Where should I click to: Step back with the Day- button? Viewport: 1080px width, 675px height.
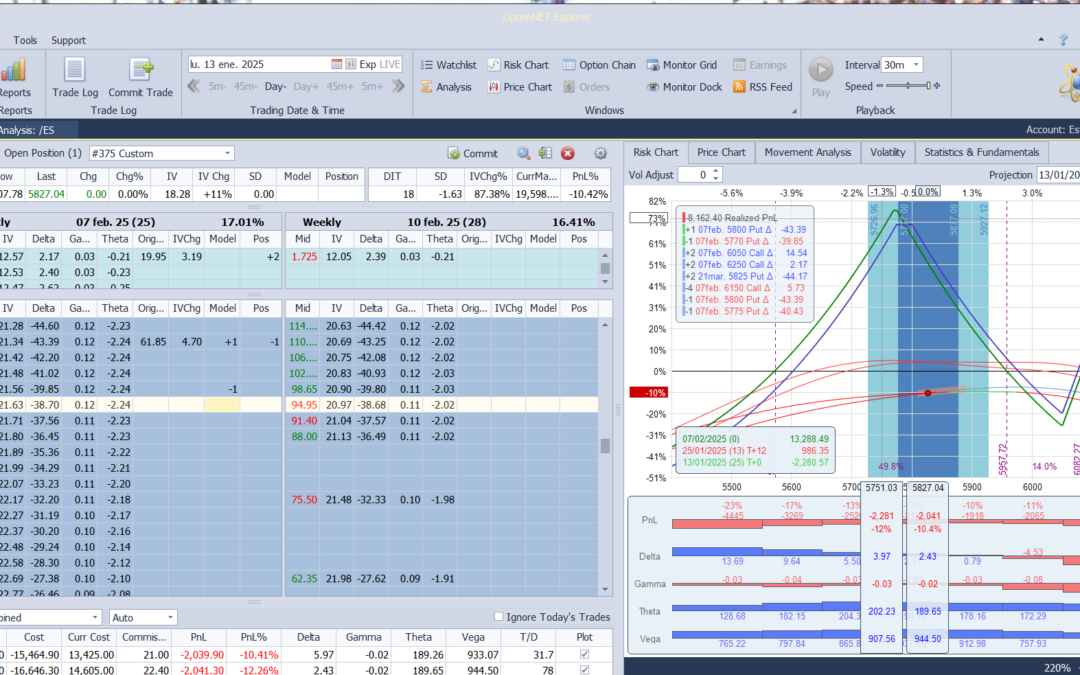click(x=275, y=87)
